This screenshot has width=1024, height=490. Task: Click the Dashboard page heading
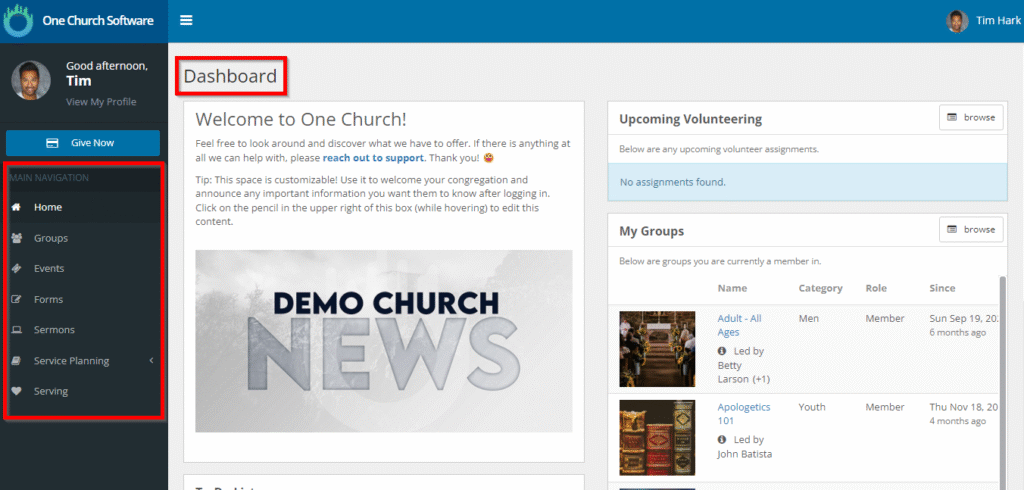point(231,76)
